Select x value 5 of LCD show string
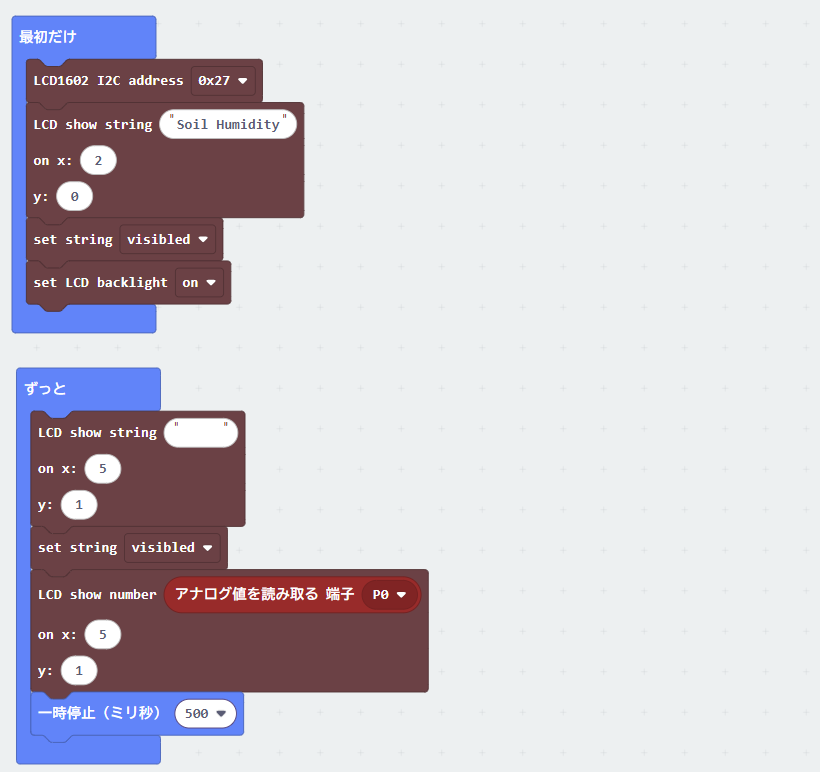The width and height of the screenshot is (820, 772). 103,469
